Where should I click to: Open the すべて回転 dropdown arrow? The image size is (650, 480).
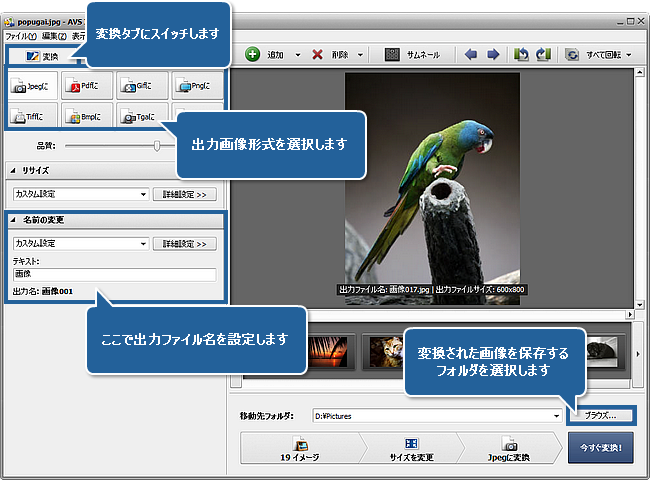click(x=629, y=55)
